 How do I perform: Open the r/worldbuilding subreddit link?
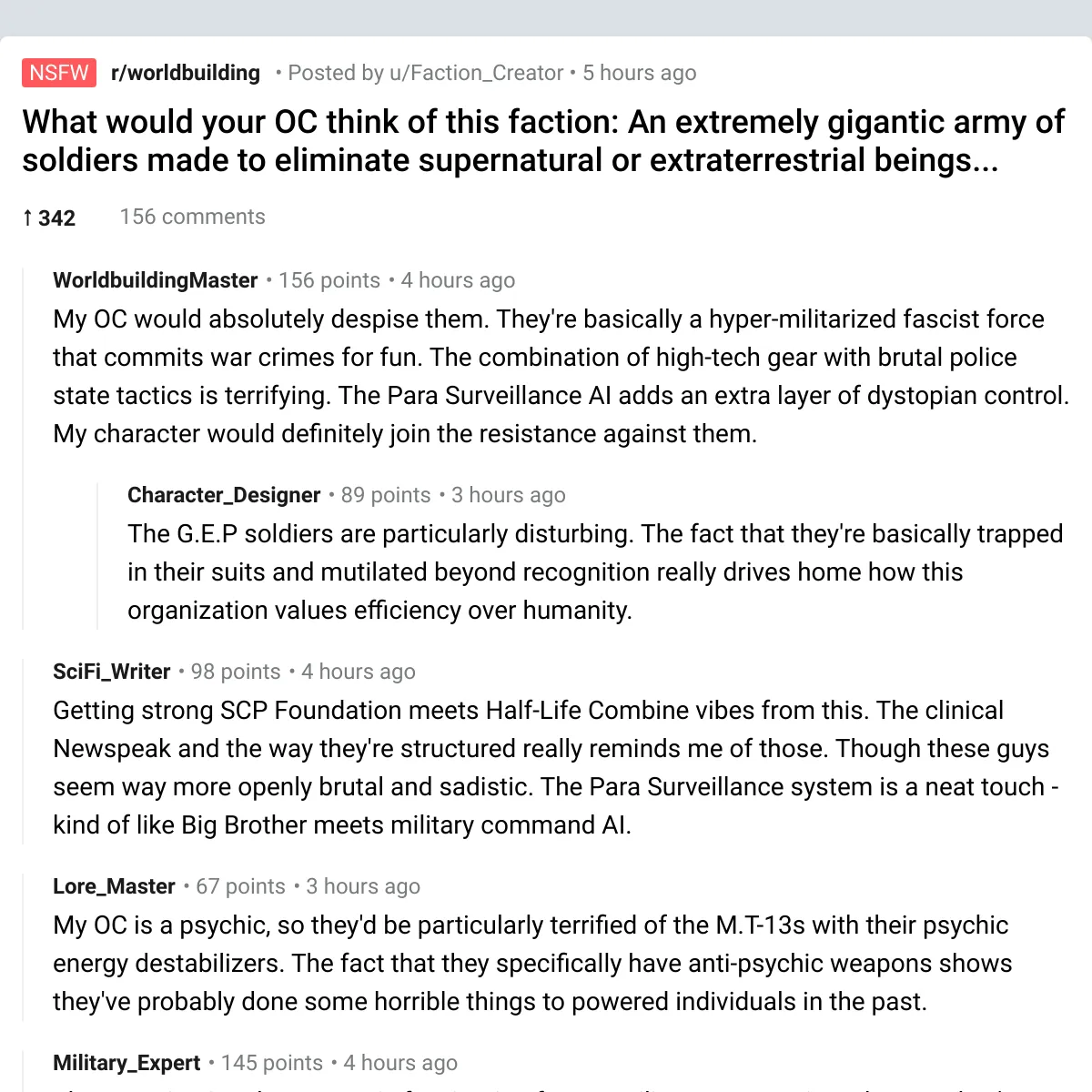point(186,73)
